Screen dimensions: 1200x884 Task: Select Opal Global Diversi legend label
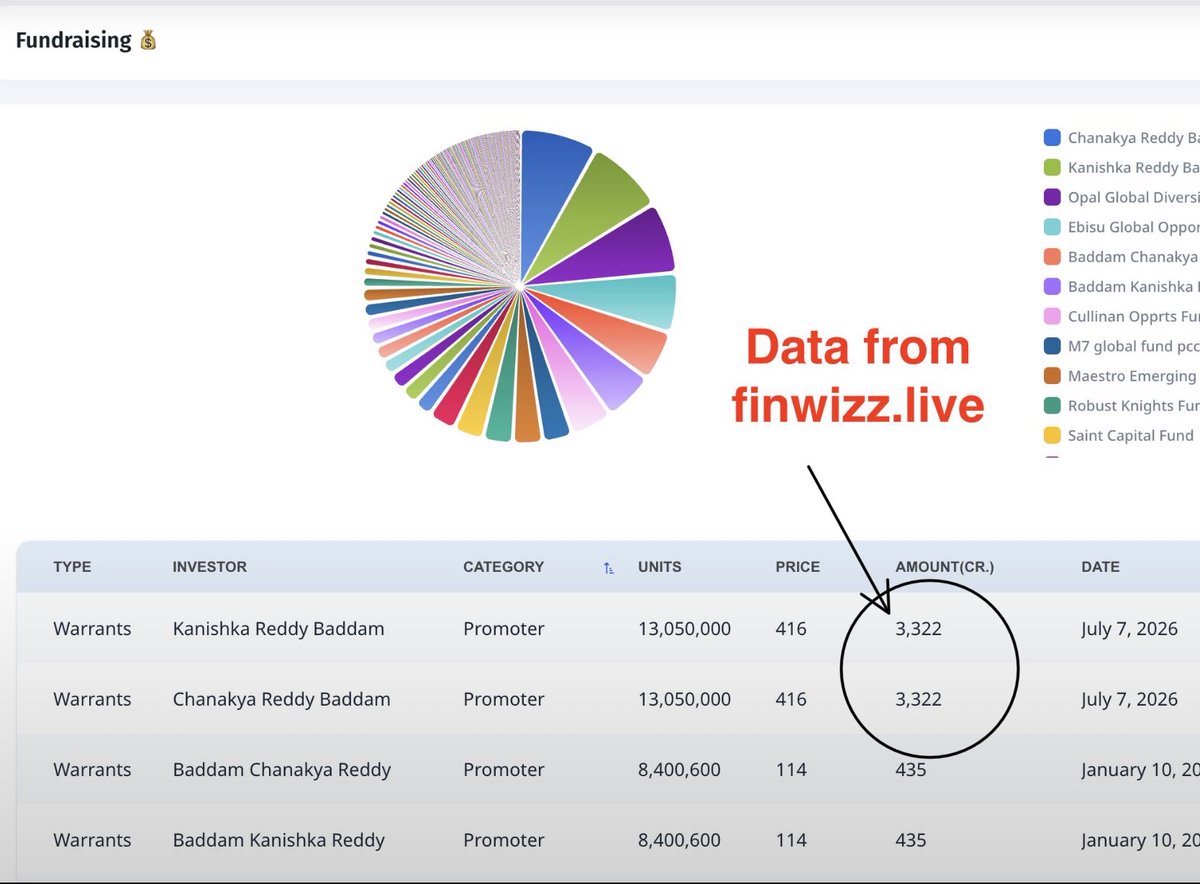1133,197
